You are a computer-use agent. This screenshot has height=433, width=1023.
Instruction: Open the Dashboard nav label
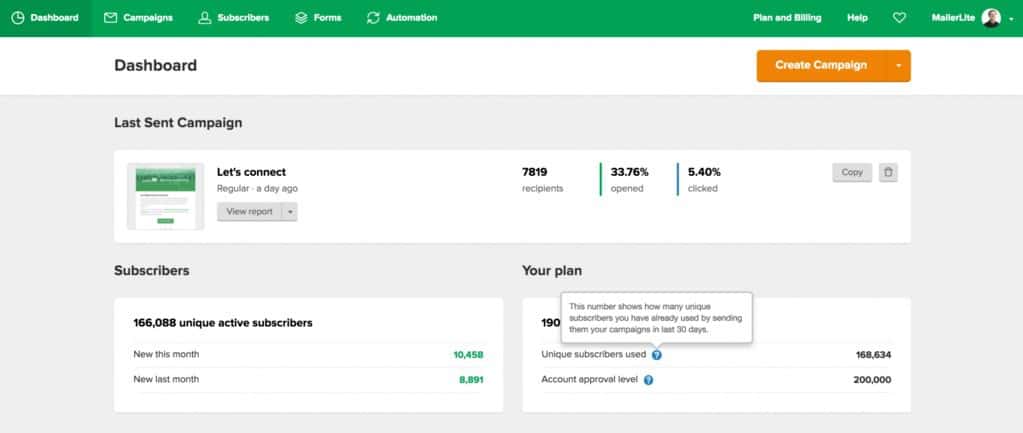click(x=54, y=18)
